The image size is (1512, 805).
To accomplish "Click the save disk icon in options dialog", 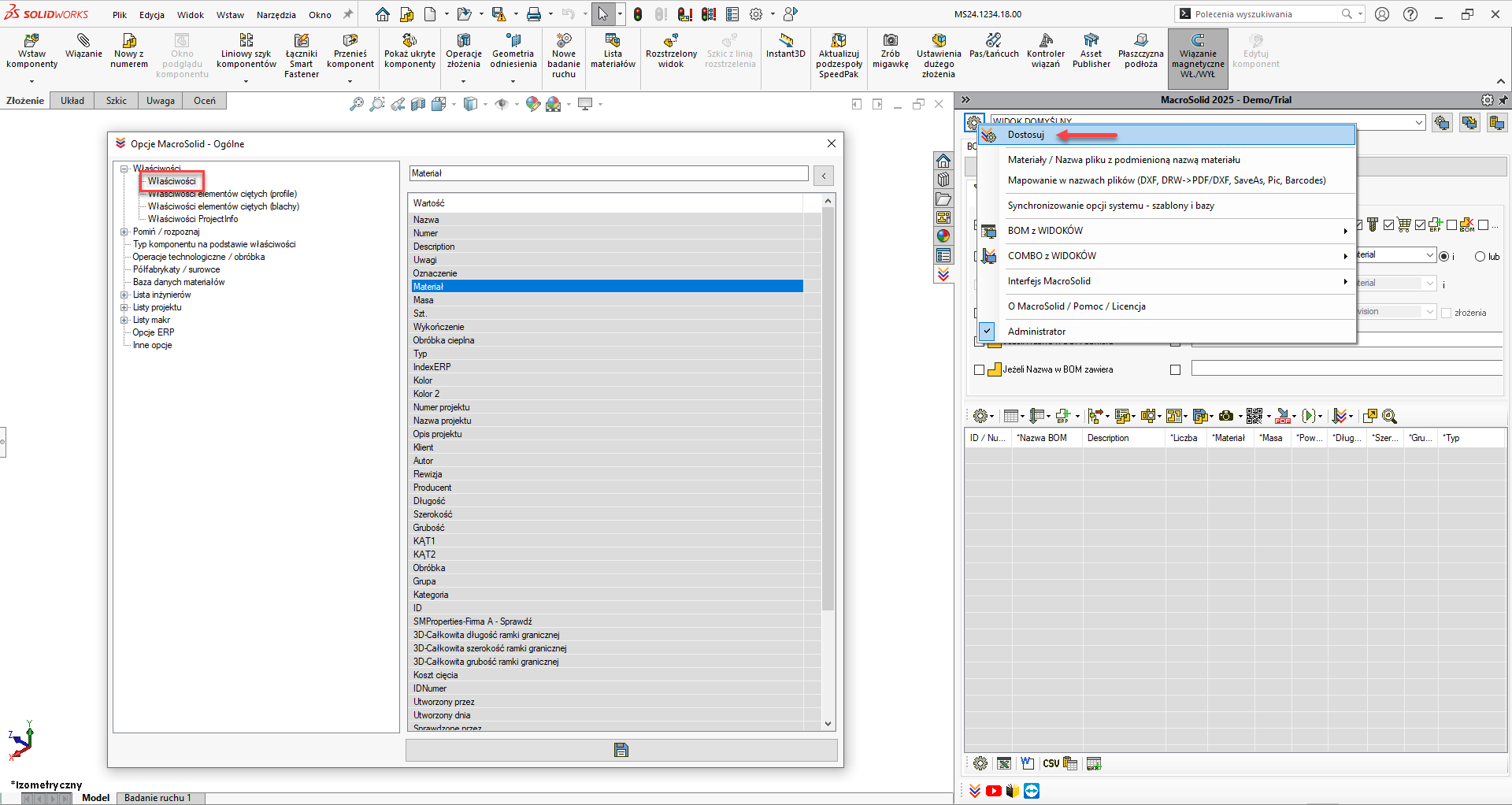I will [621, 750].
